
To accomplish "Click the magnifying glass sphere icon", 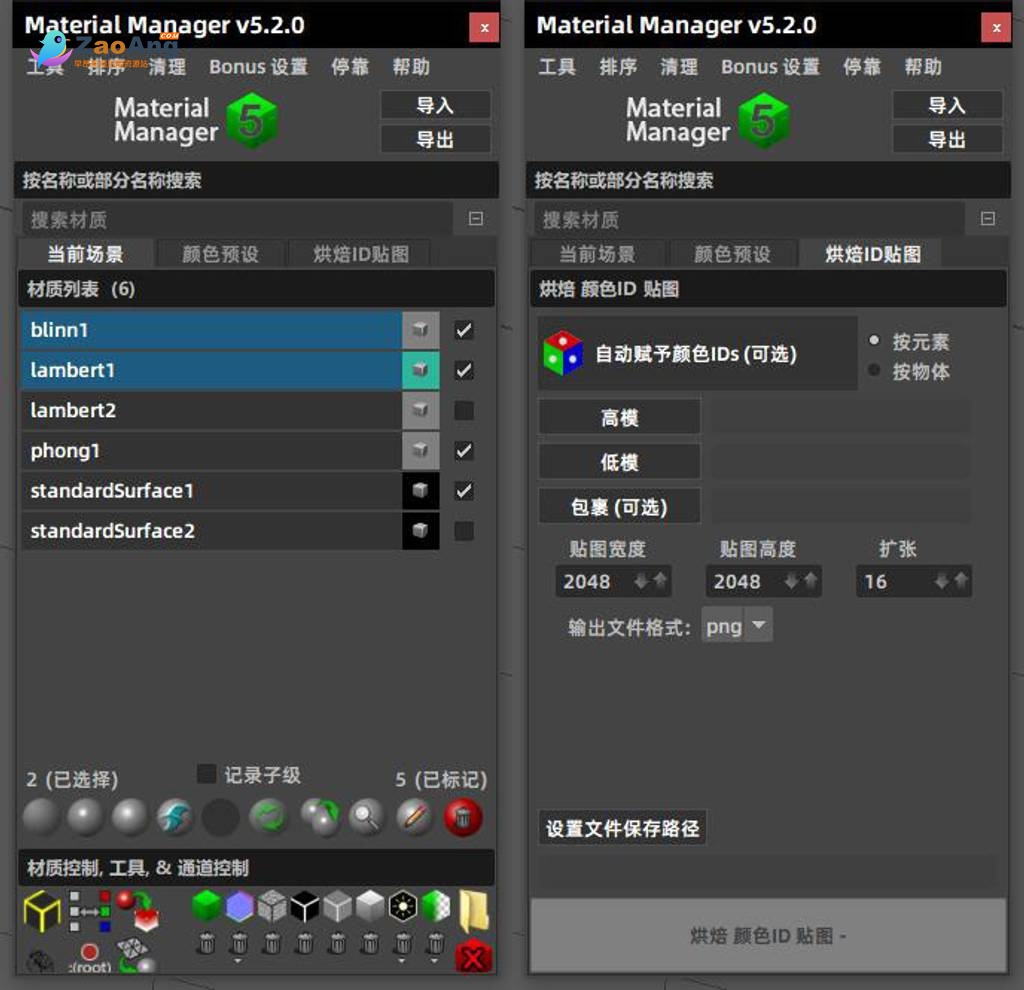I will (367, 816).
